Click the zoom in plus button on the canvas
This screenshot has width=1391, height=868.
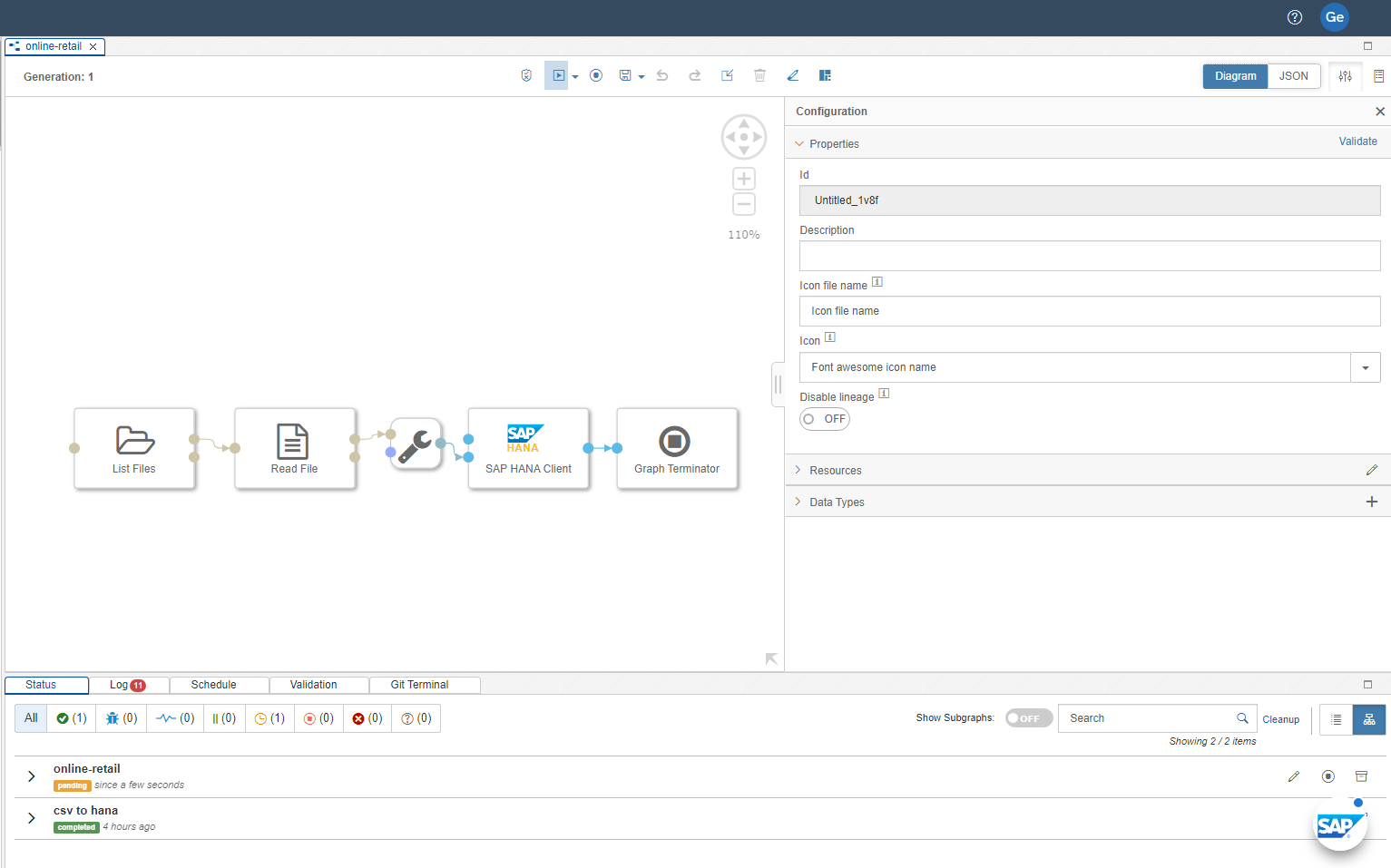click(744, 179)
